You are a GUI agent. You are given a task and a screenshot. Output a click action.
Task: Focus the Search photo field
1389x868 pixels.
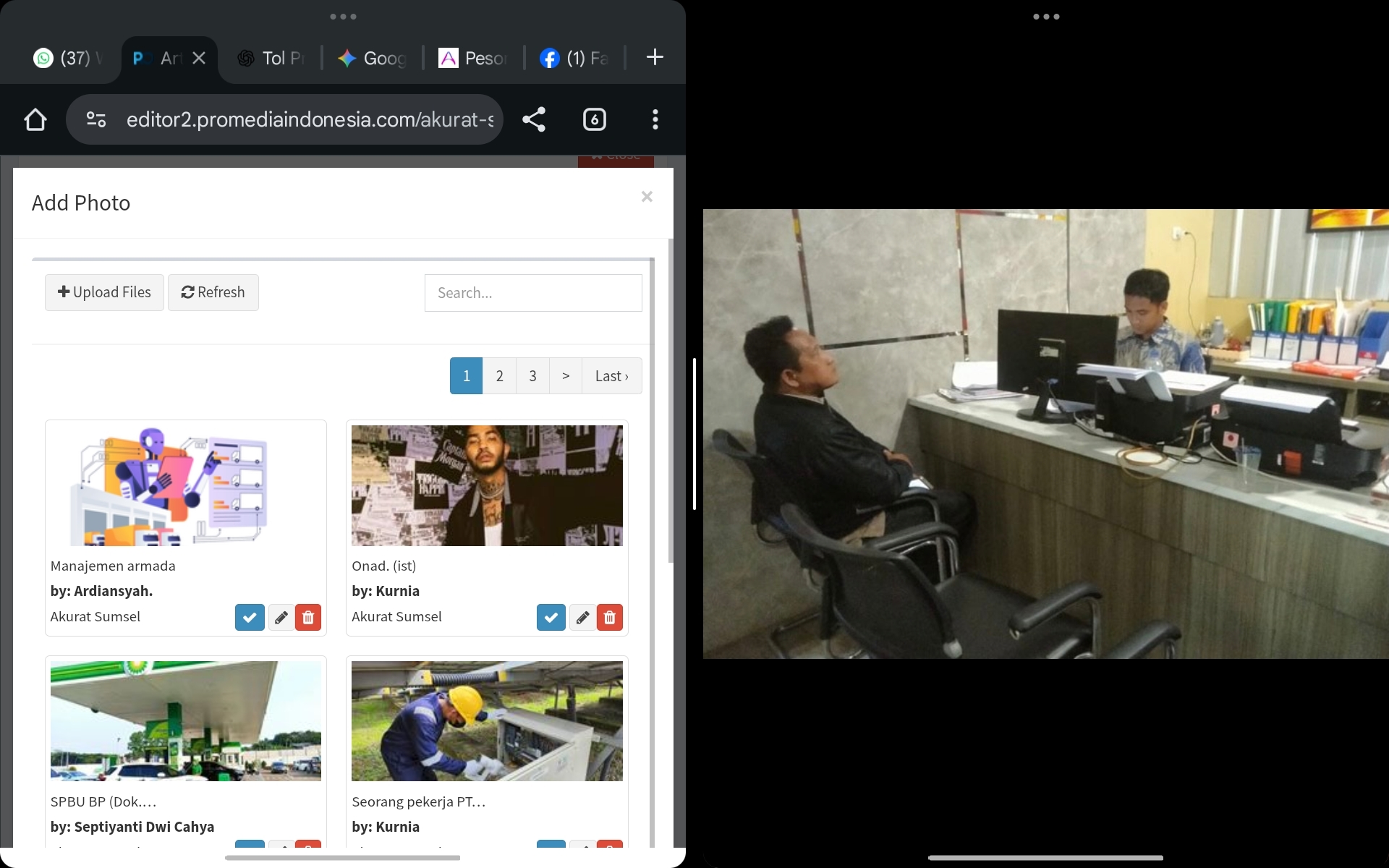pyautogui.click(x=533, y=293)
